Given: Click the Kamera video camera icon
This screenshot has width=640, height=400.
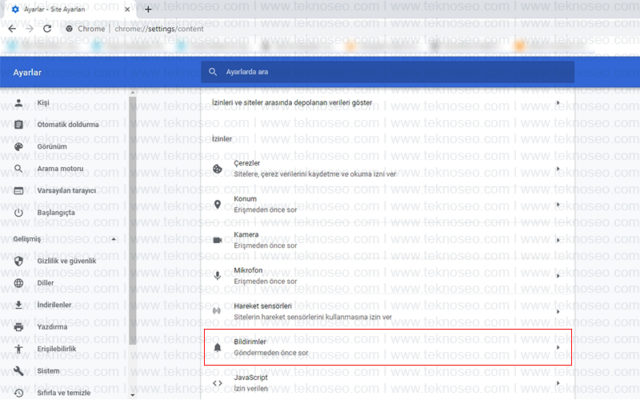Looking at the screenshot, I should (218, 240).
